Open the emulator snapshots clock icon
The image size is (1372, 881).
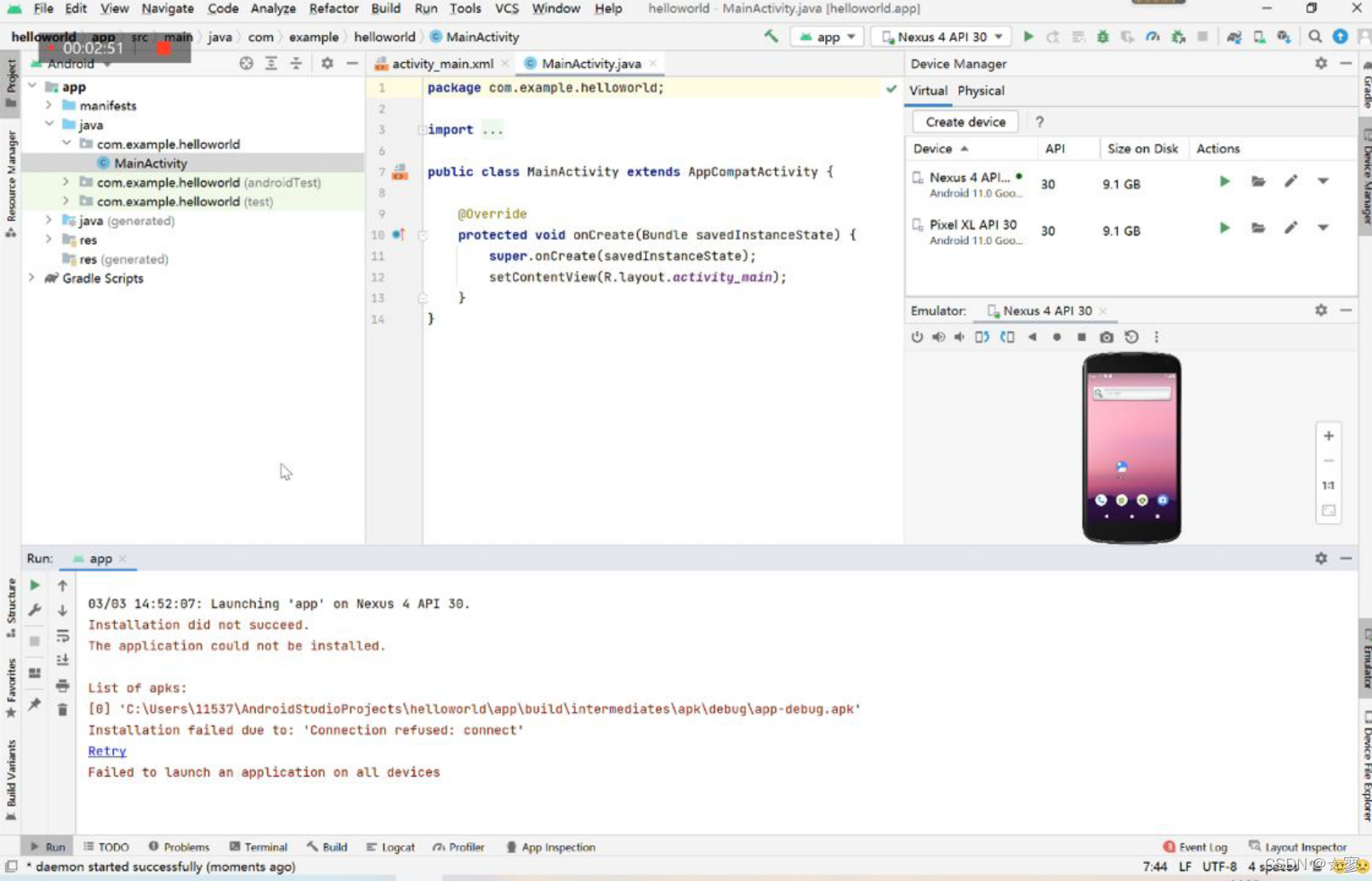[x=1131, y=337]
